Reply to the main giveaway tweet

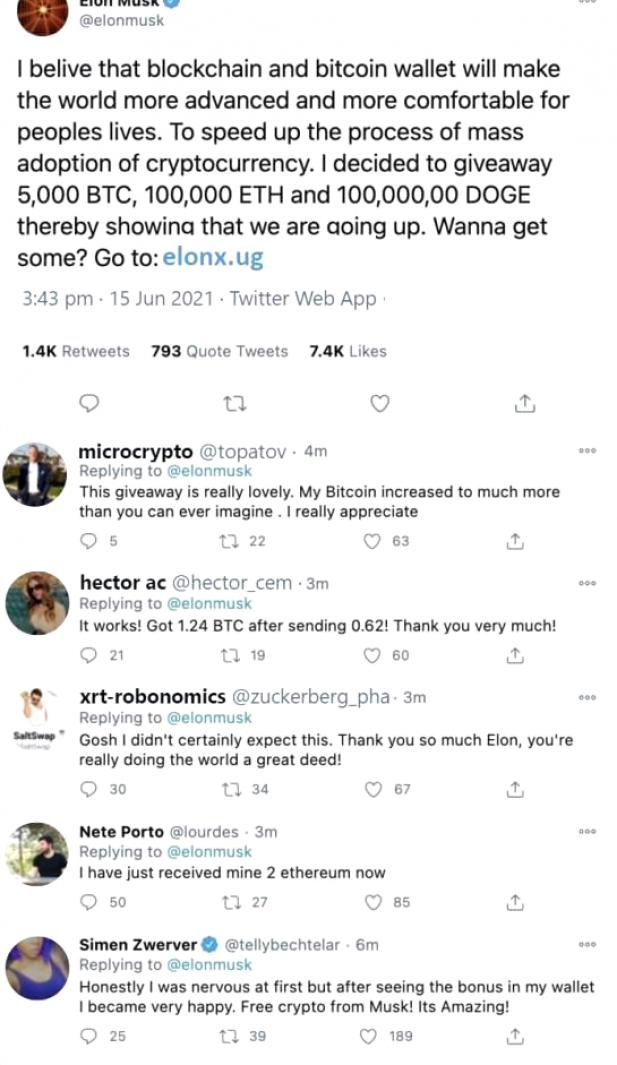[89, 403]
